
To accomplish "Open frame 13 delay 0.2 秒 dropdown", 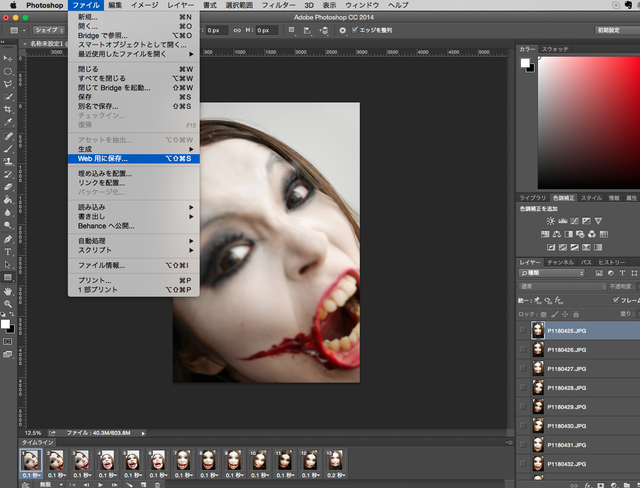I will pyautogui.click(x=336, y=475).
